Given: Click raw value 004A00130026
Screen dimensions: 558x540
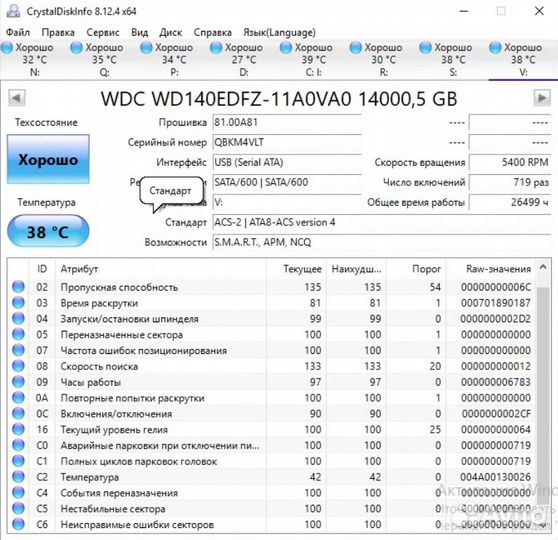Looking at the screenshot, I should (496, 477).
